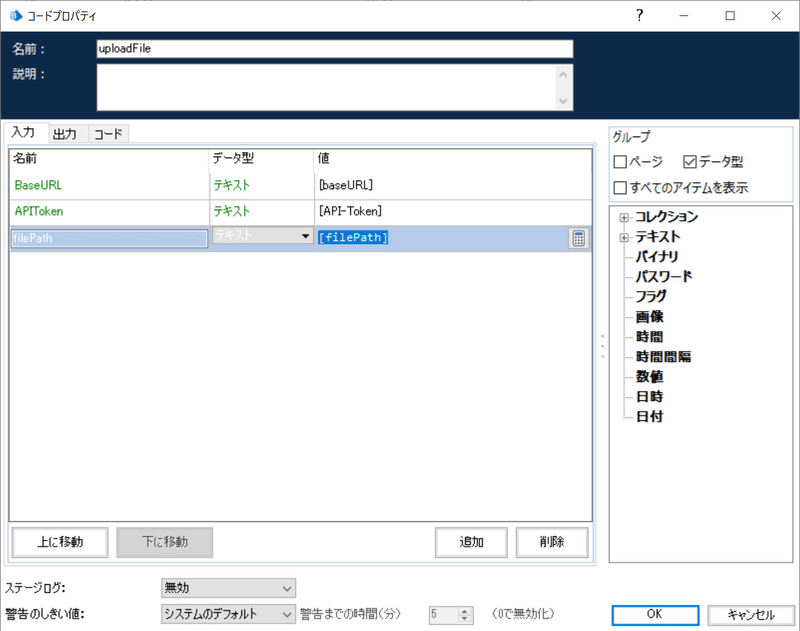Viewport: 800px width, 631px height.
Task: Open the ステージログ dropdown
Action: pyautogui.click(x=228, y=588)
